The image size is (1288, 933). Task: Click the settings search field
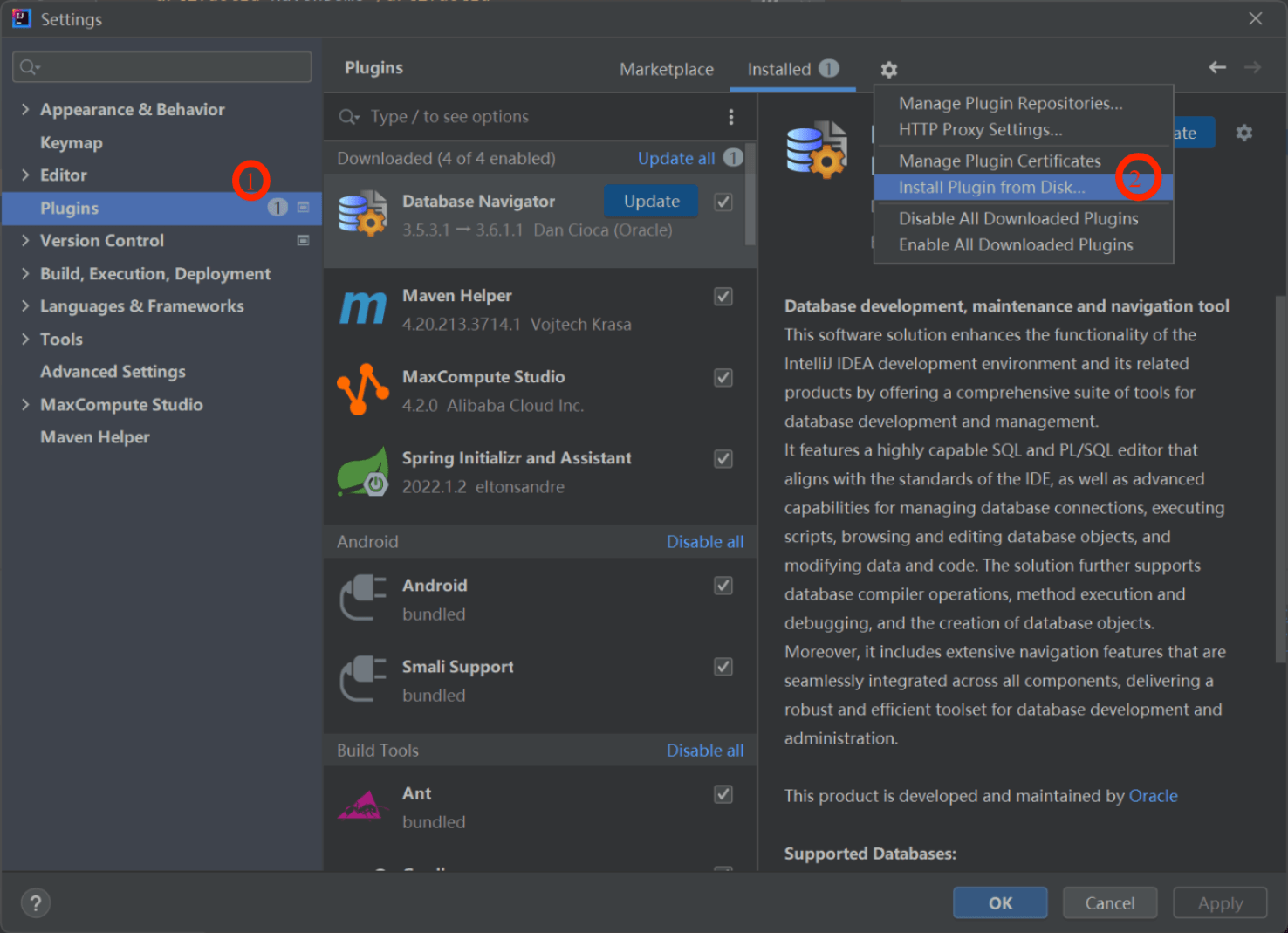click(x=162, y=67)
